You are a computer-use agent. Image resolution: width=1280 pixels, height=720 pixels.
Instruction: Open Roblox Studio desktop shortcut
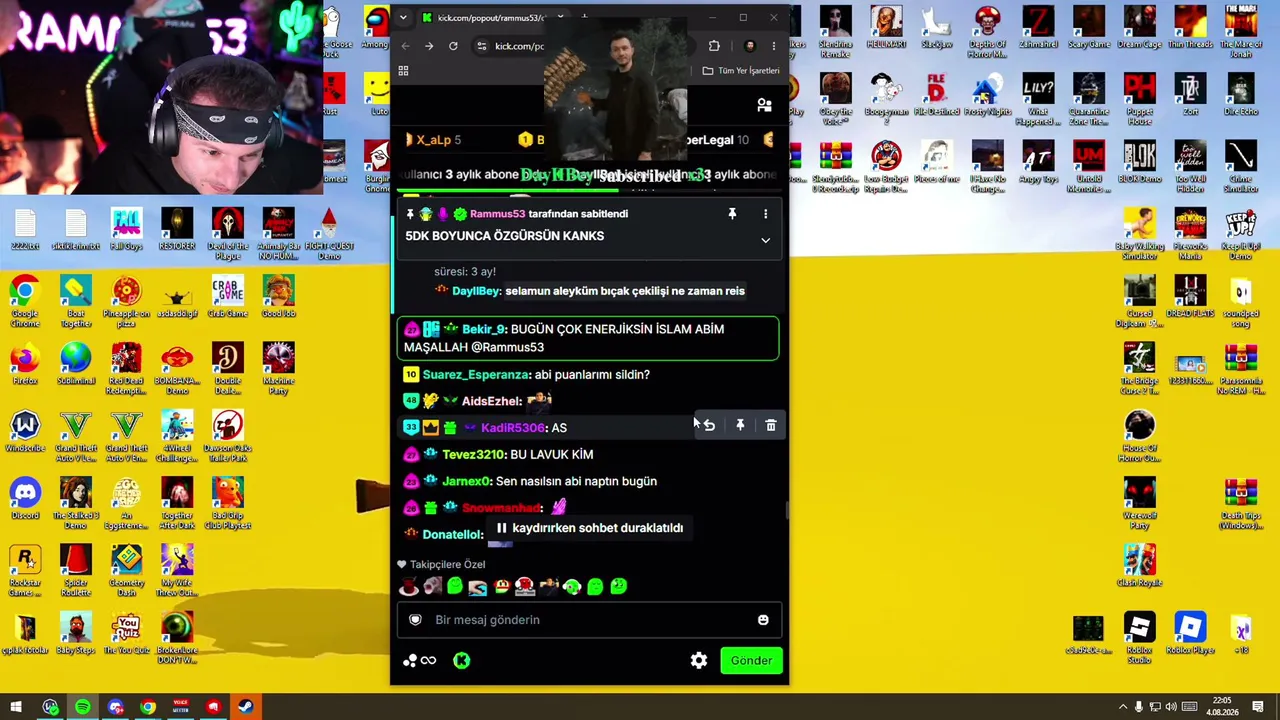pyautogui.click(x=1139, y=637)
